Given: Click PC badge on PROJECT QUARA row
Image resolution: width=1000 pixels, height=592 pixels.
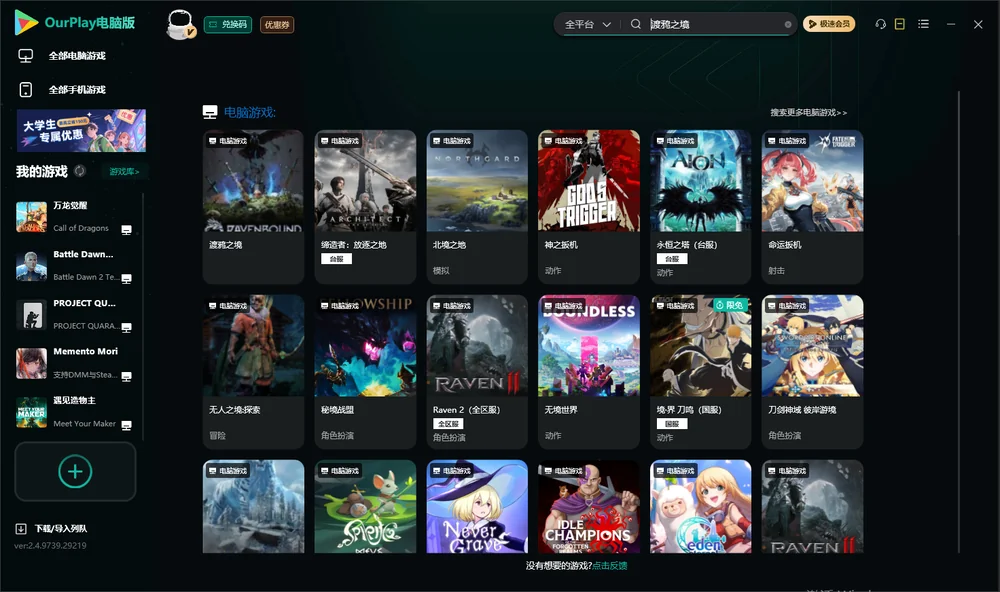Looking at the screenshot, I should tap(126, 327).
